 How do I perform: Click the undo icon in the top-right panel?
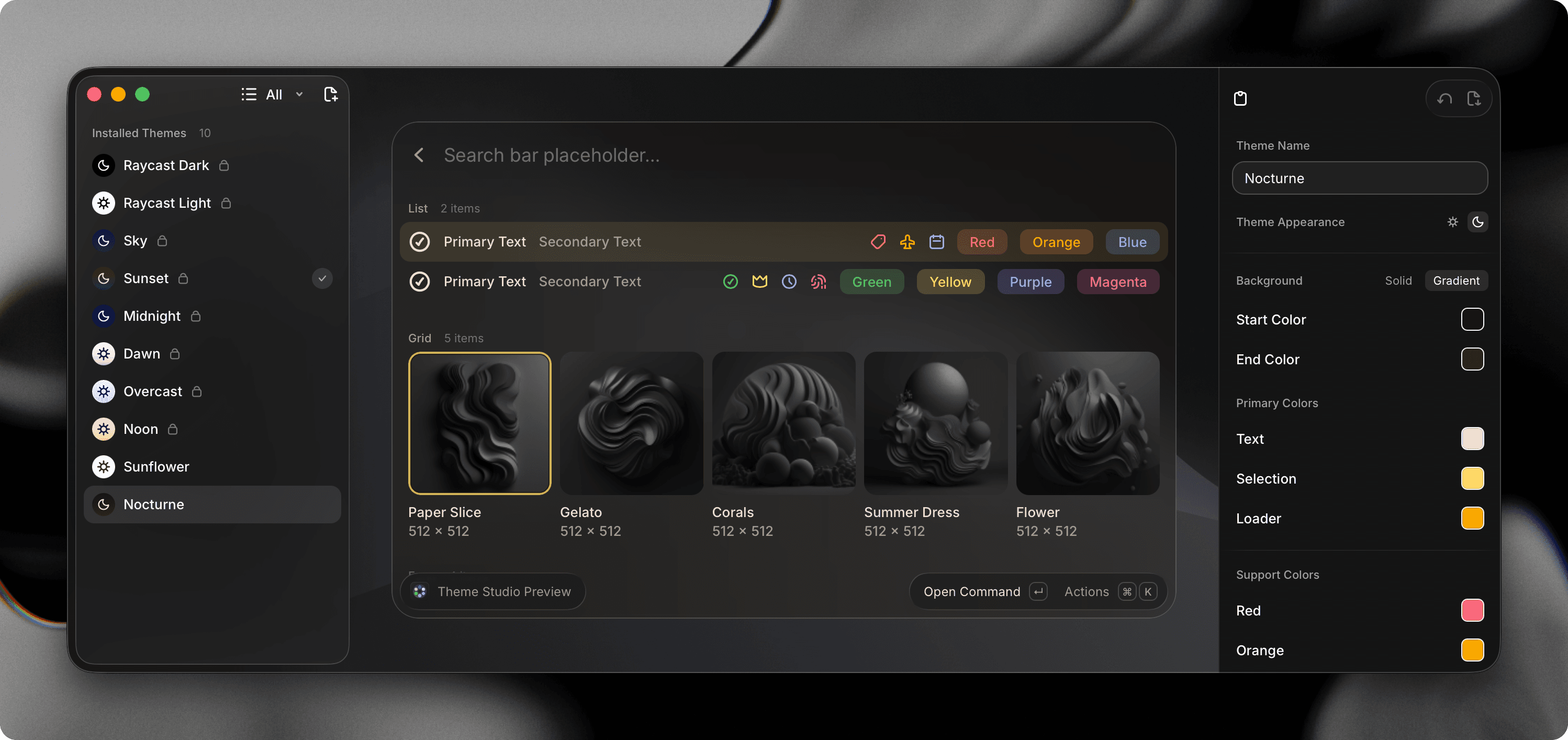tap(1444, 98)
